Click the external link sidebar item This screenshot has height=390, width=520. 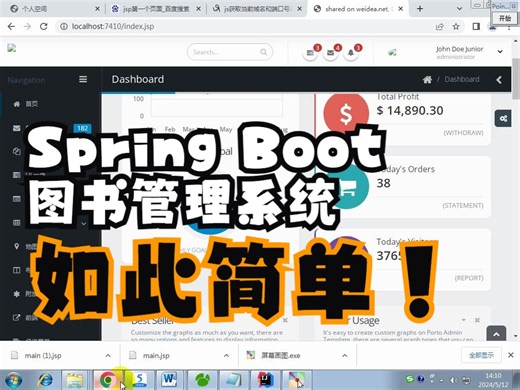(16, 318)
